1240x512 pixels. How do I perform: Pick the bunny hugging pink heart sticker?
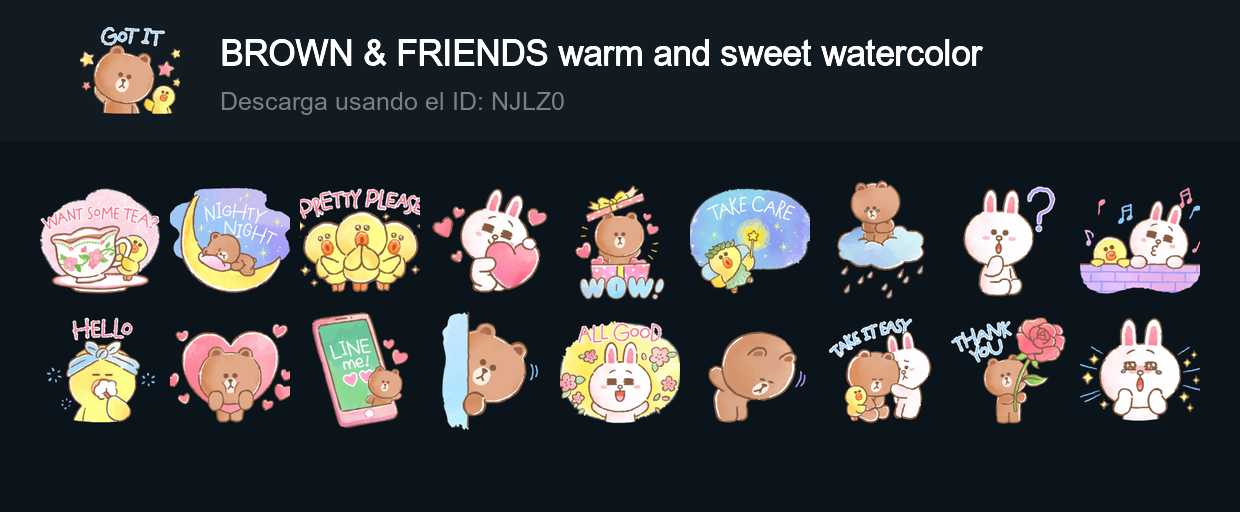(x=490, y=241)
